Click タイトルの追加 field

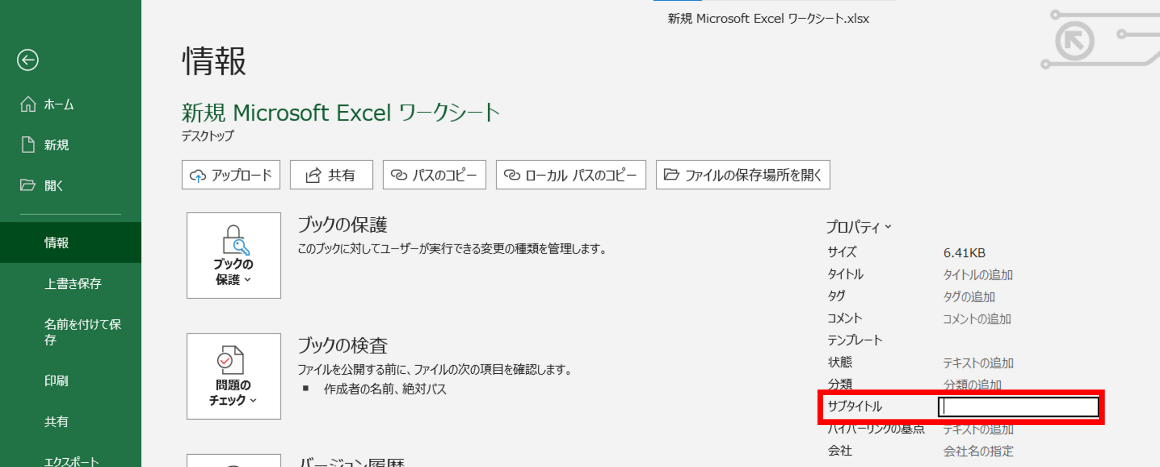(x=978, y=275)
